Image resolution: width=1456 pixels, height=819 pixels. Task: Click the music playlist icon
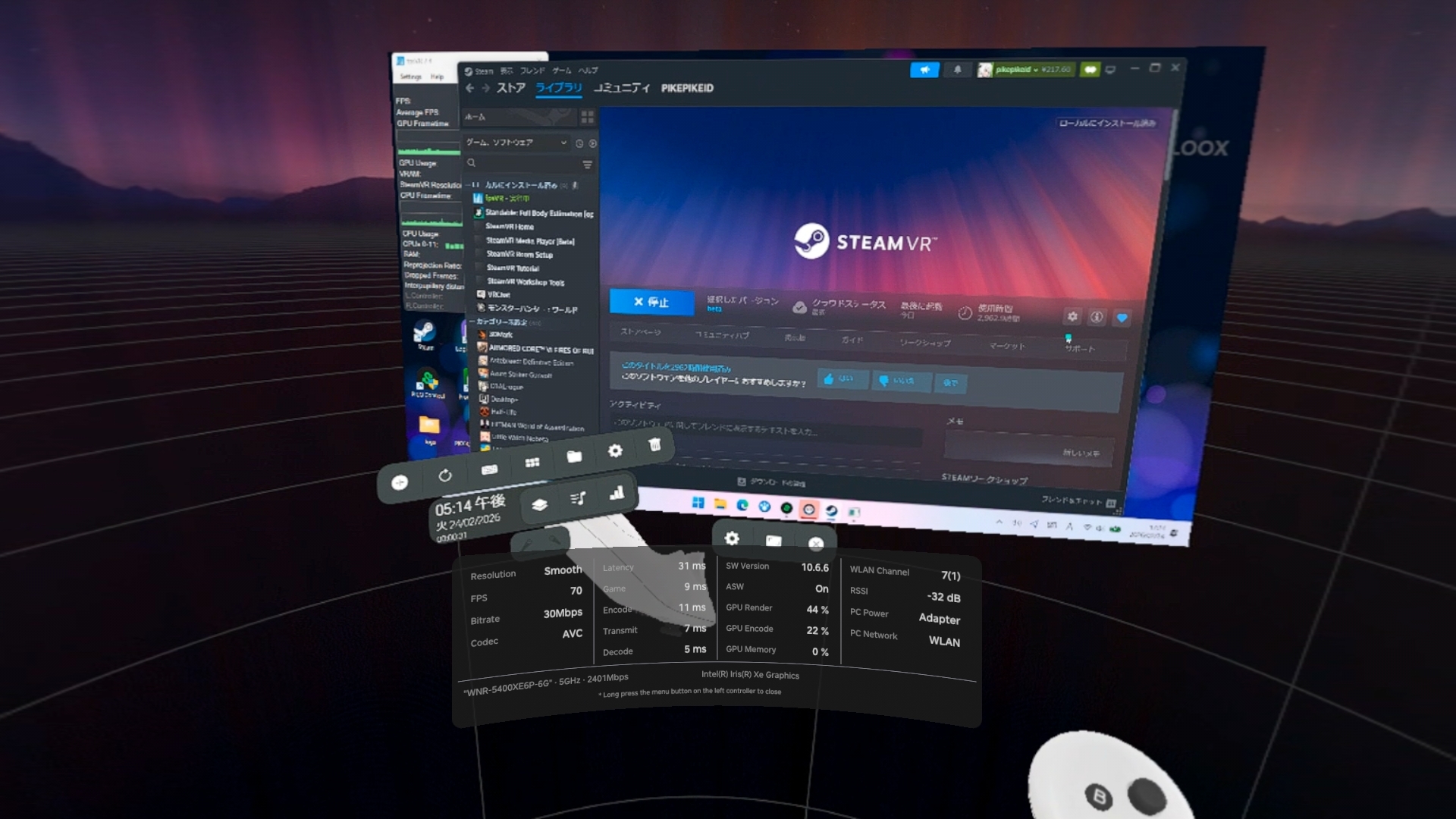[x=578, y=498]
